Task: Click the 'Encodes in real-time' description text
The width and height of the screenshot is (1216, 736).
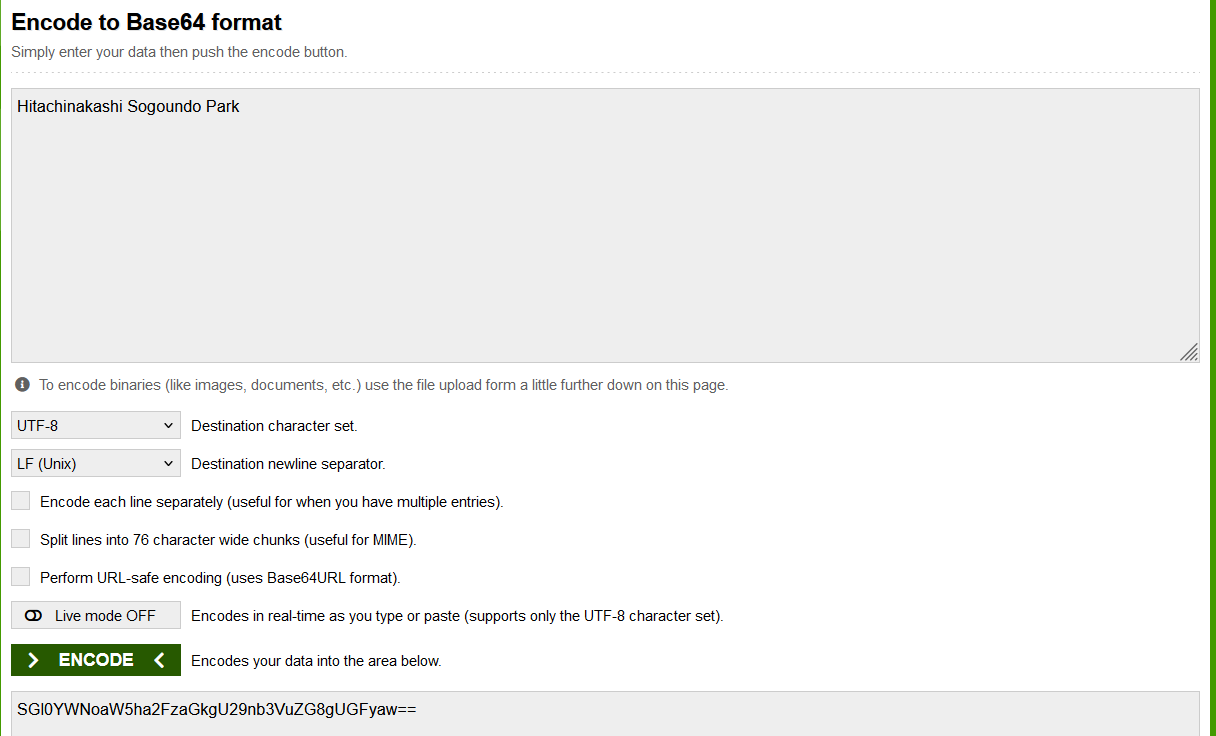Action: click(x=457, y=616)
